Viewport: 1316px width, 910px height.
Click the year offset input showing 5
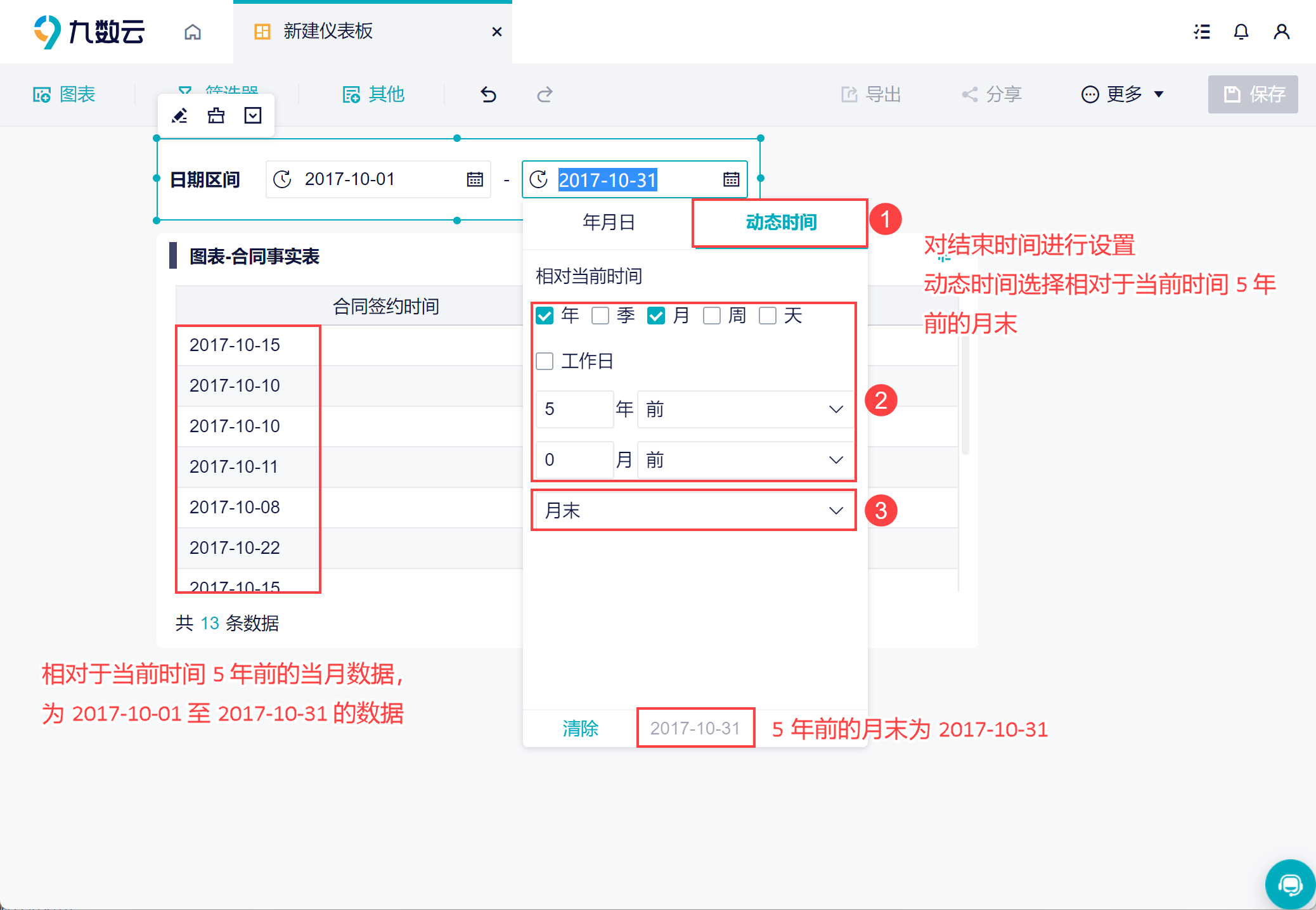[574, 409]
